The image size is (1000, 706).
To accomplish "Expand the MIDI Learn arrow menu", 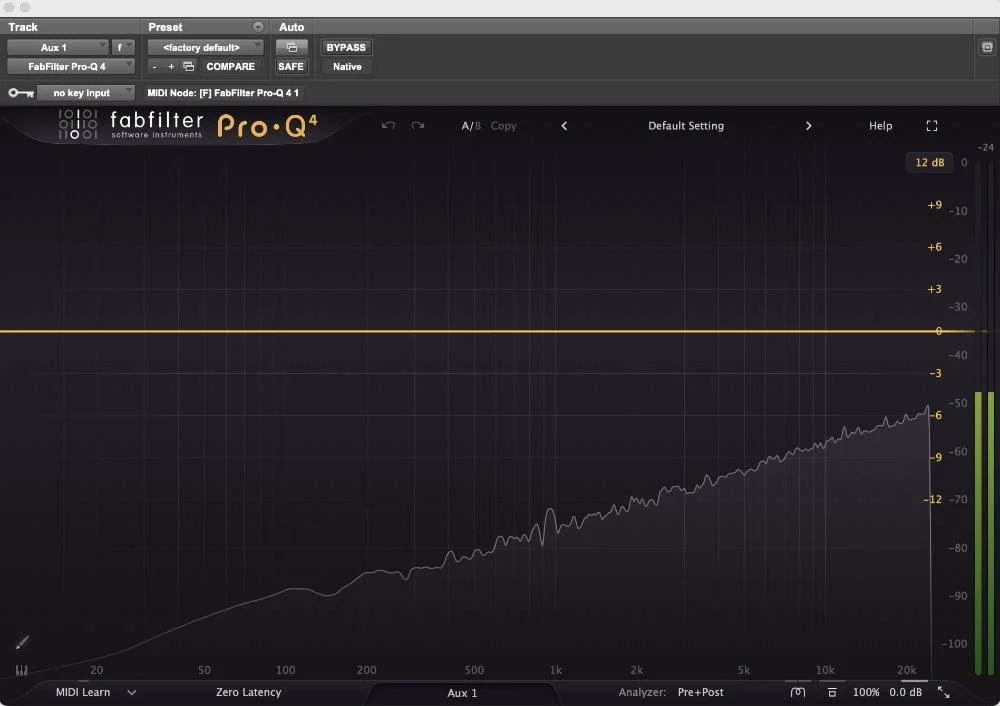I will point(131,692).
